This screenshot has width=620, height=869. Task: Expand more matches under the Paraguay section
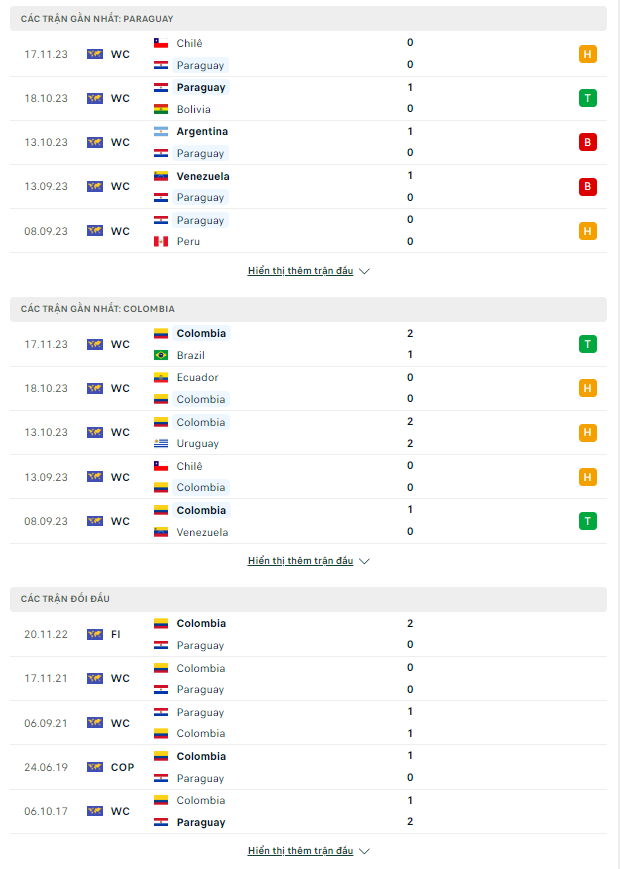click(x=308, y=271)
